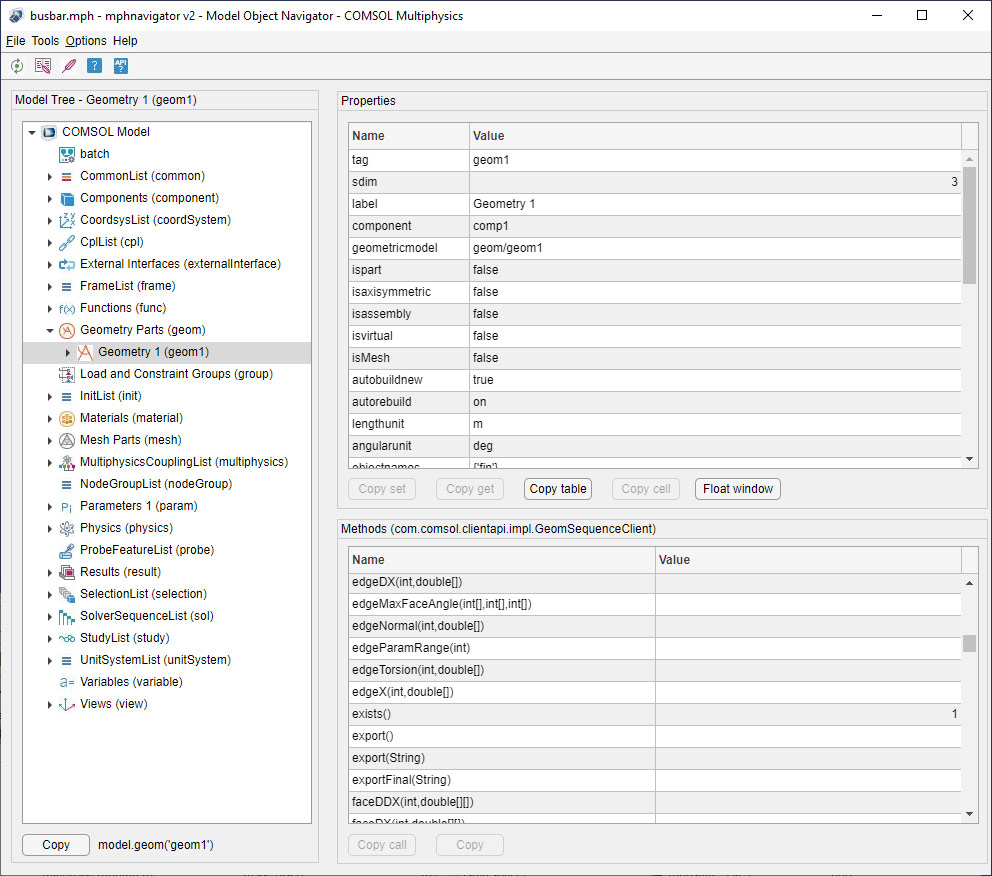Click the Variables node icon

coord(66,681)
